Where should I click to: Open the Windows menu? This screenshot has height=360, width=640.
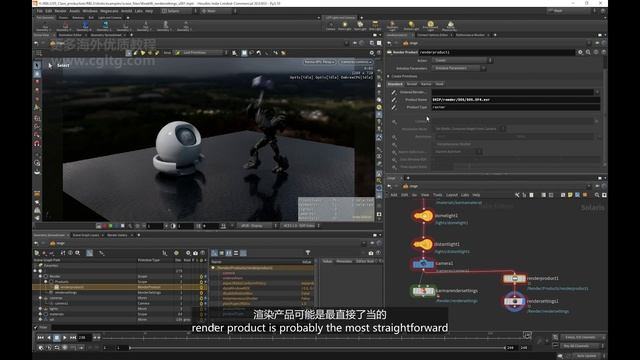click(x=90, y=11)
